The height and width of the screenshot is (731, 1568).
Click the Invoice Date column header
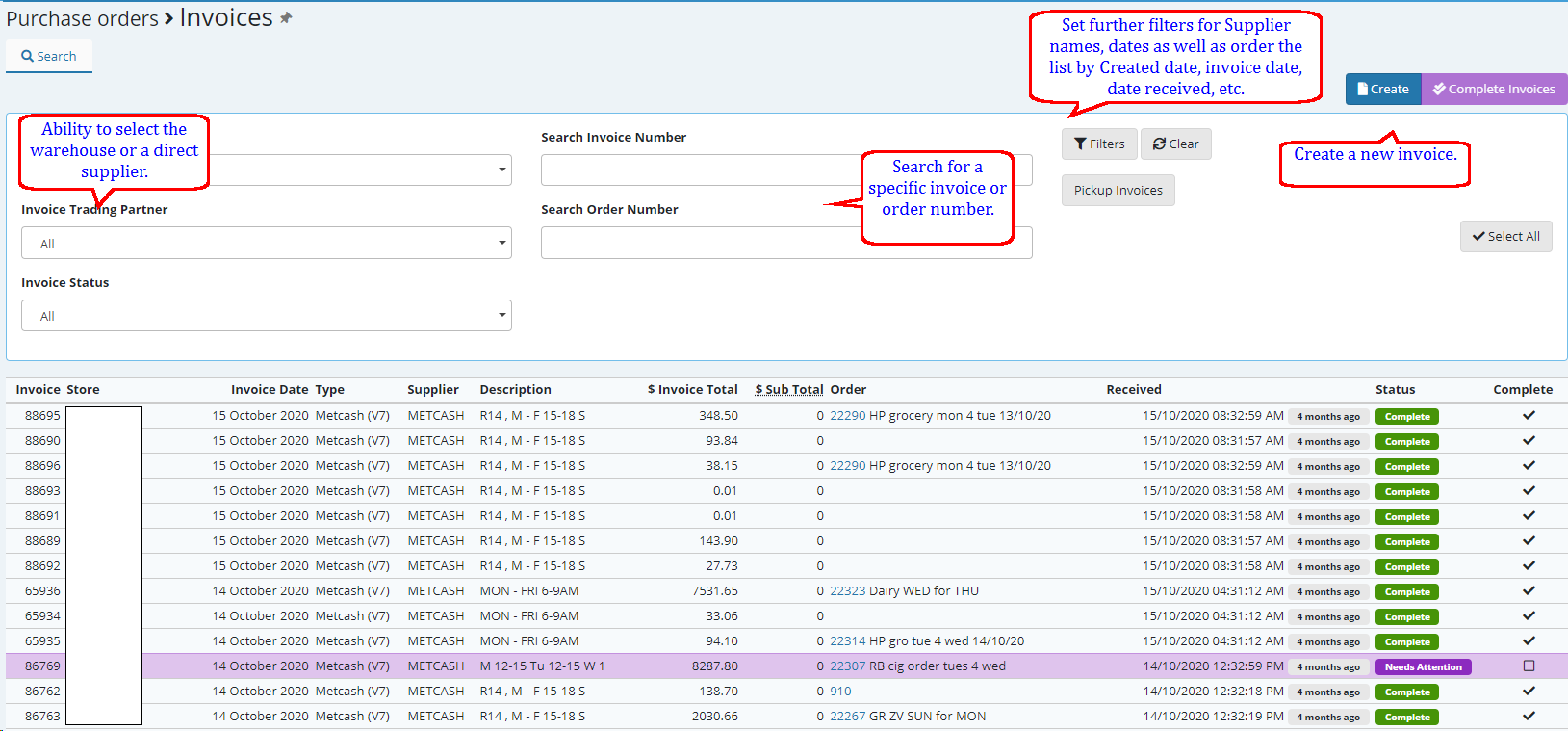coord(270,389)
